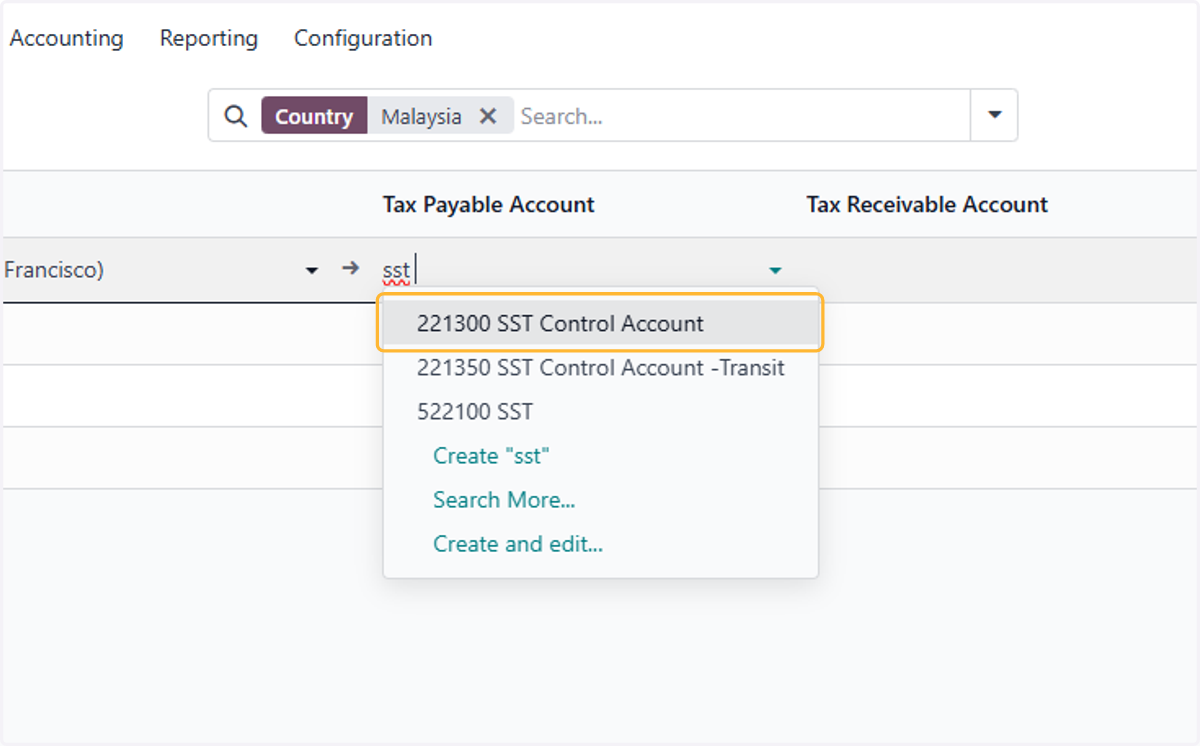
Task: Open the Configuration menu
Action: 363,38
